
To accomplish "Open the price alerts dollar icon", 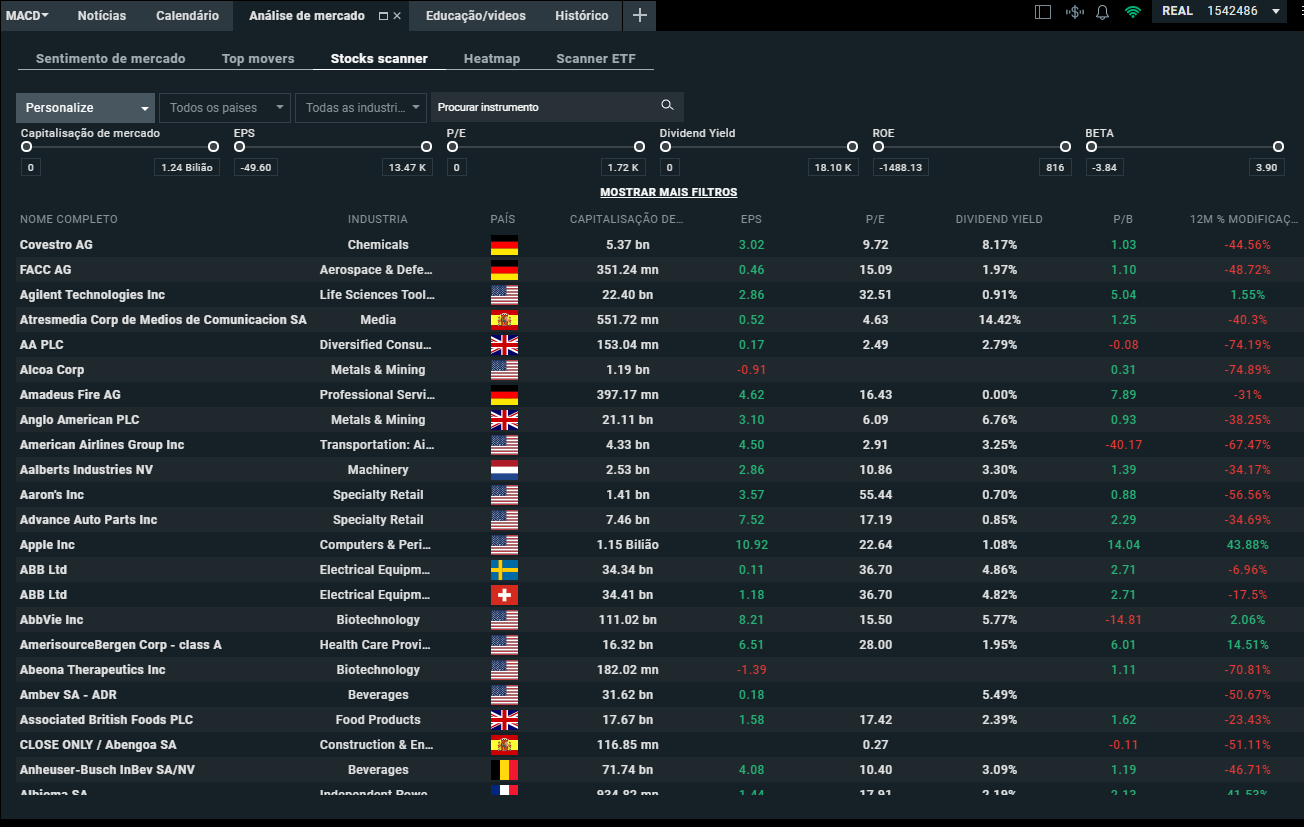I will (1075, 12).
